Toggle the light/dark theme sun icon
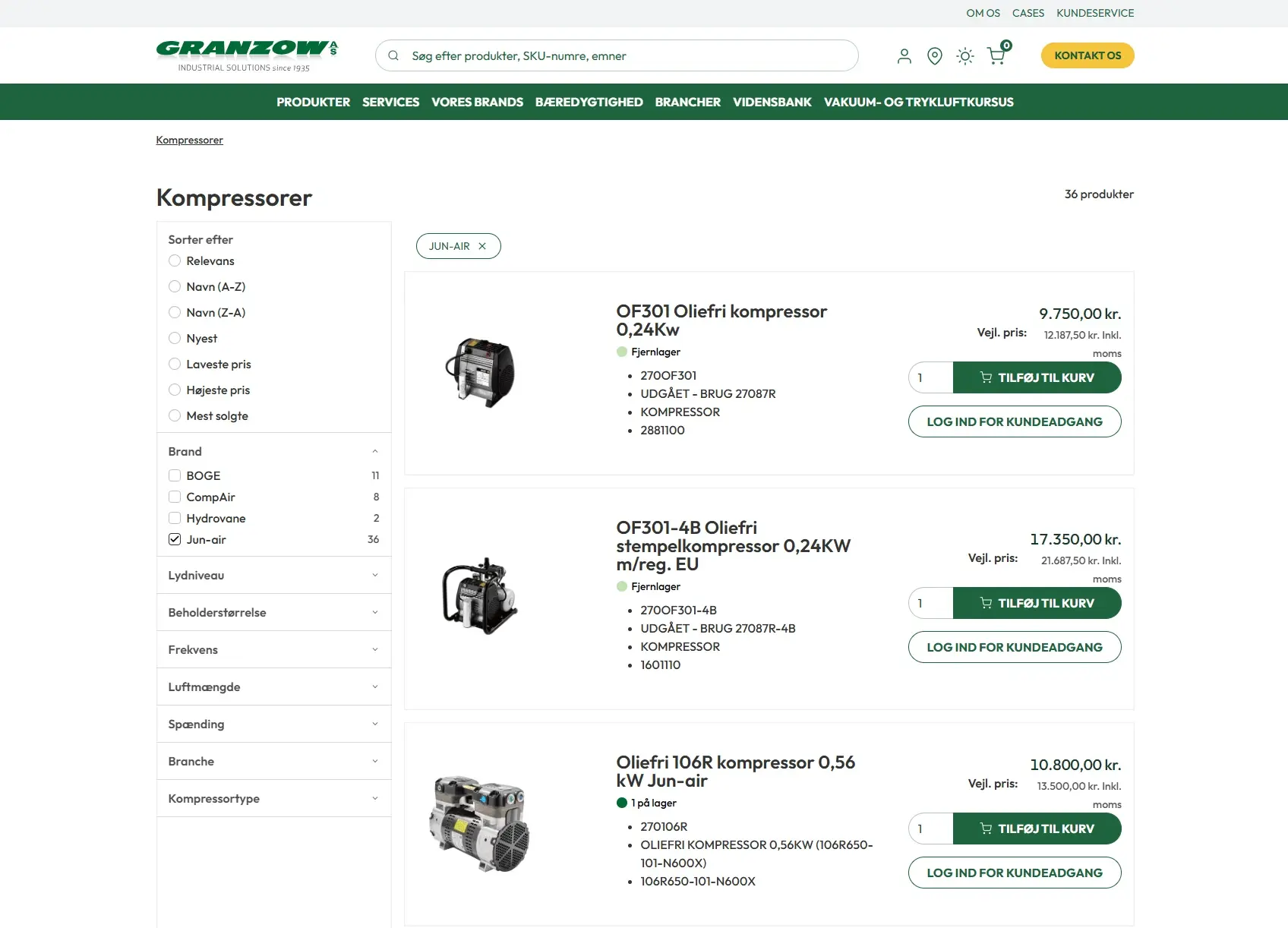The height and width of the screenshot is (928, 1288). click(x=965, y=55)
